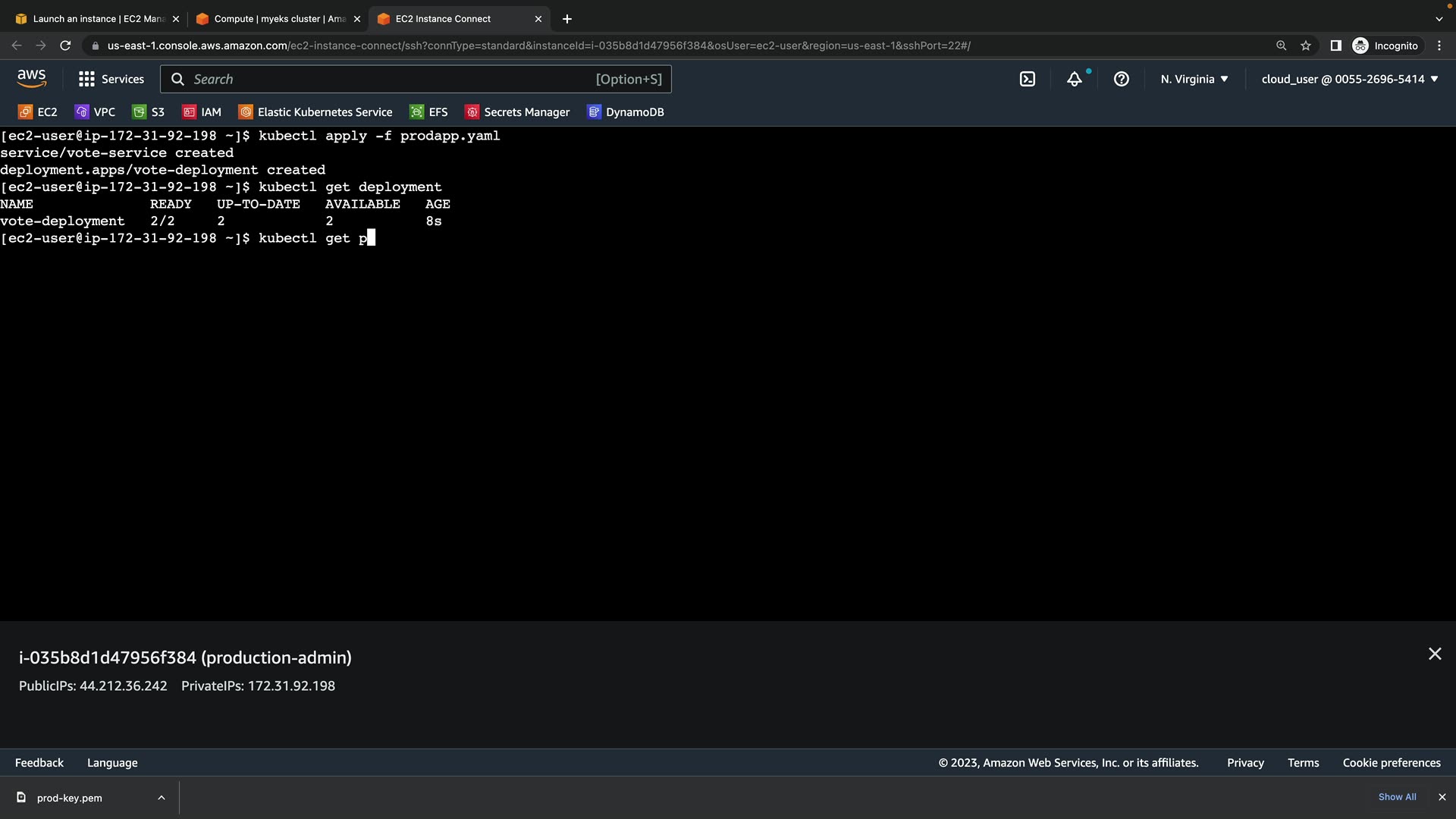Screen dimensions: 1456x819
Task: Expand prod-key.pem download options chevron
Action: coord(162,798)
